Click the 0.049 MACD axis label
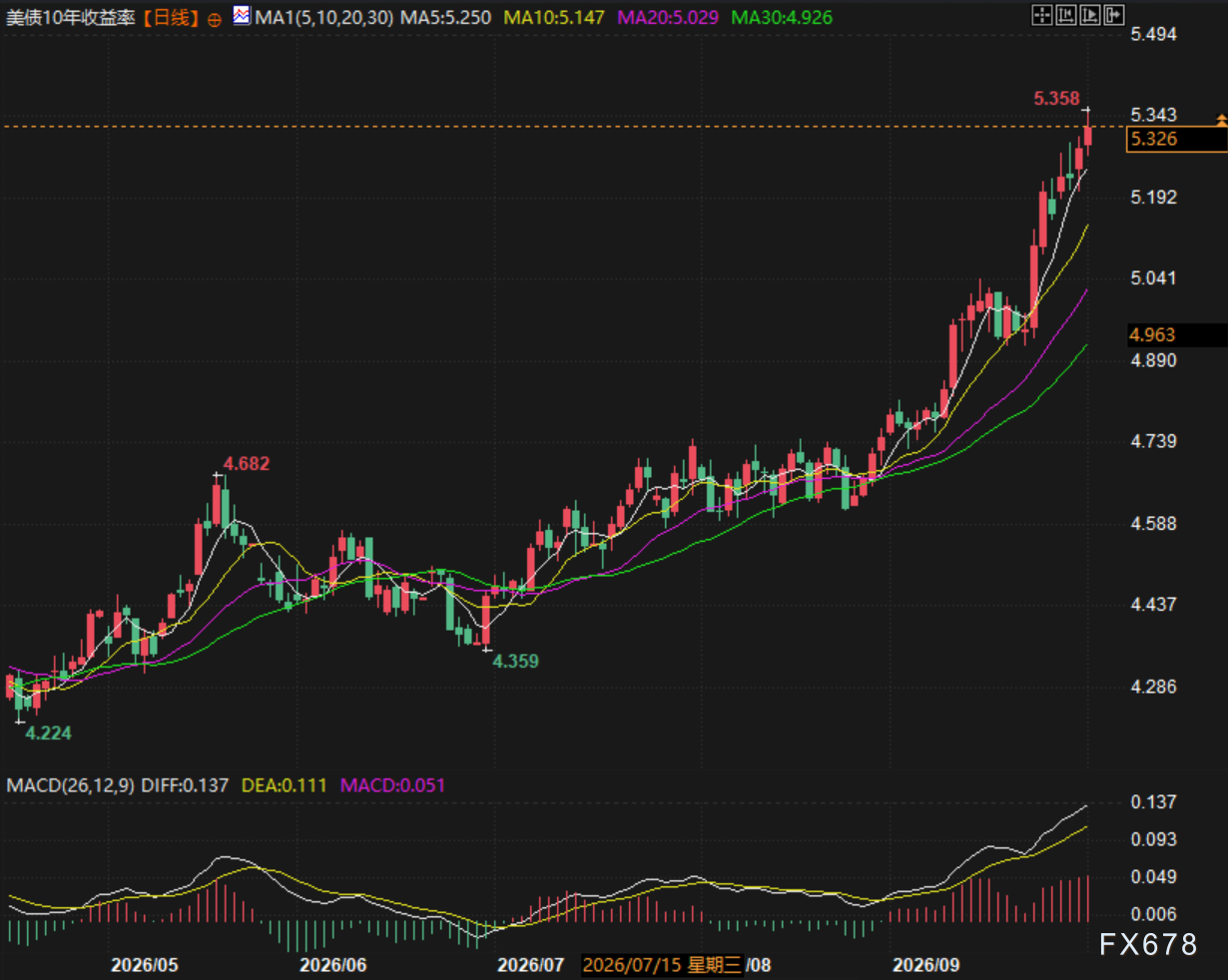The width and height of the screenshot is (1228, 980). pos(1153,876)
